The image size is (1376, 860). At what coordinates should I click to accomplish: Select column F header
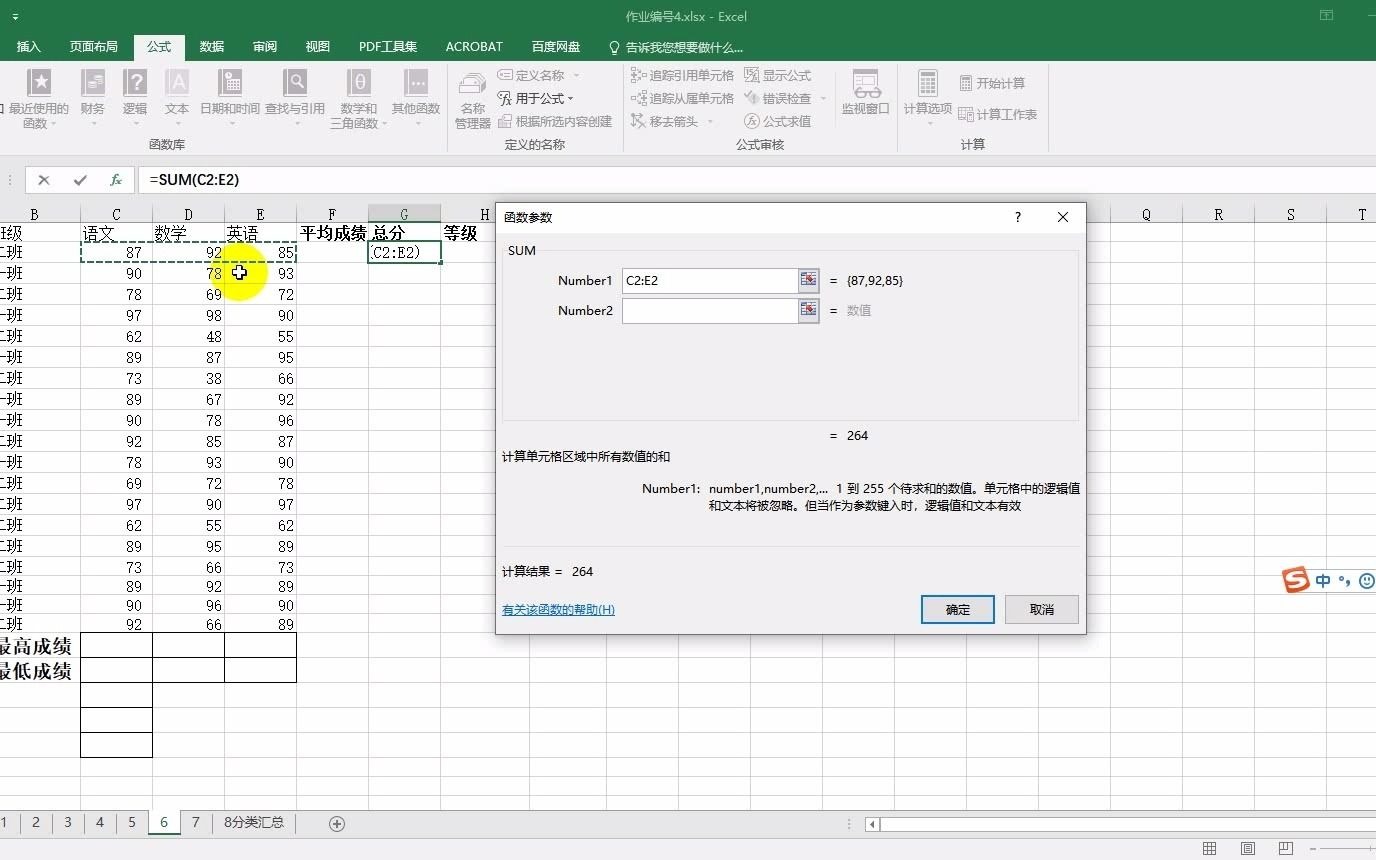pyautogui.click(x=332, y=214)
